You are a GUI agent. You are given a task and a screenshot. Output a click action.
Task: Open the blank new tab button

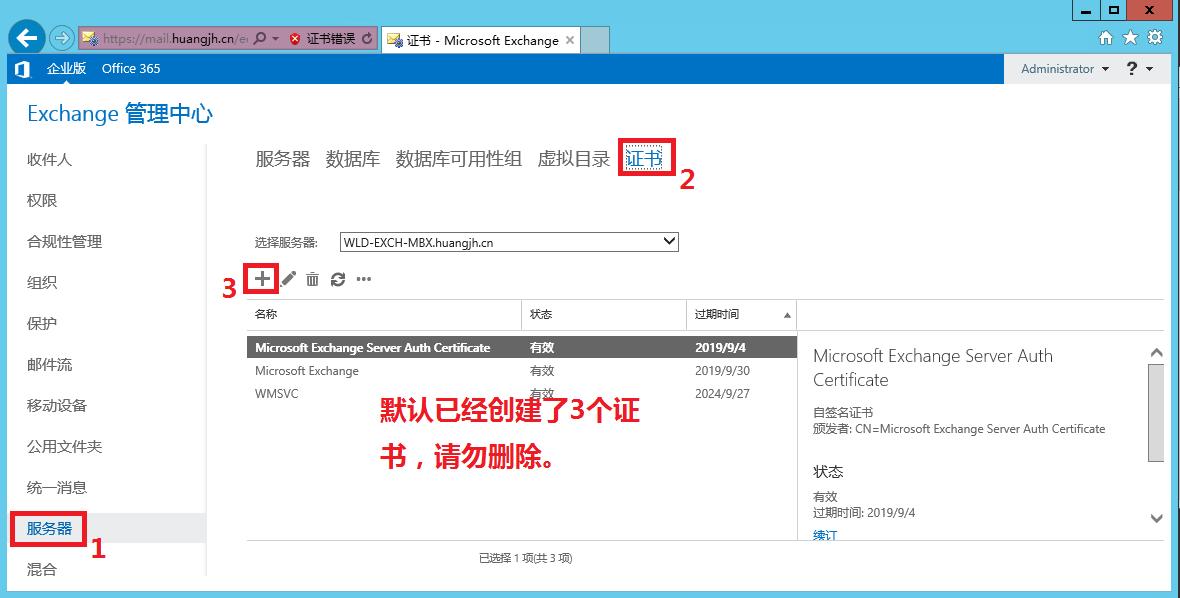click(x=595, y=40)
